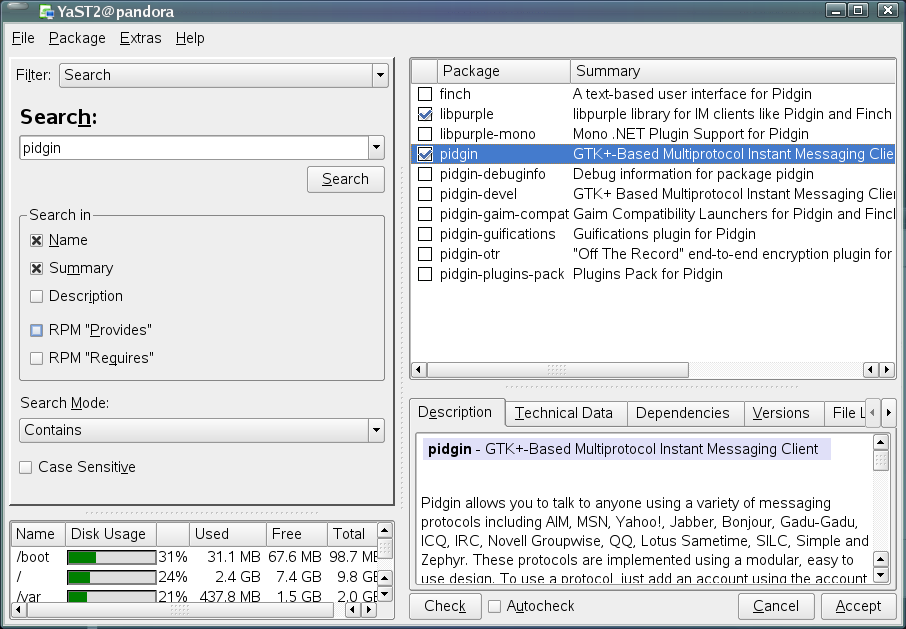Image resolution: width=906 pixels, height=629 pixels.
Task: Click the tab scroll right arrow
Action: 888,412
